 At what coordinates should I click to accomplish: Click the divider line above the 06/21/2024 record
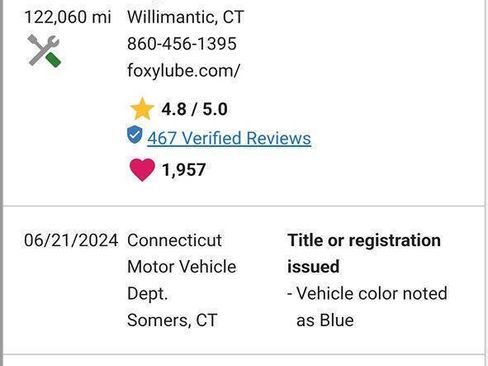point(244,206)
